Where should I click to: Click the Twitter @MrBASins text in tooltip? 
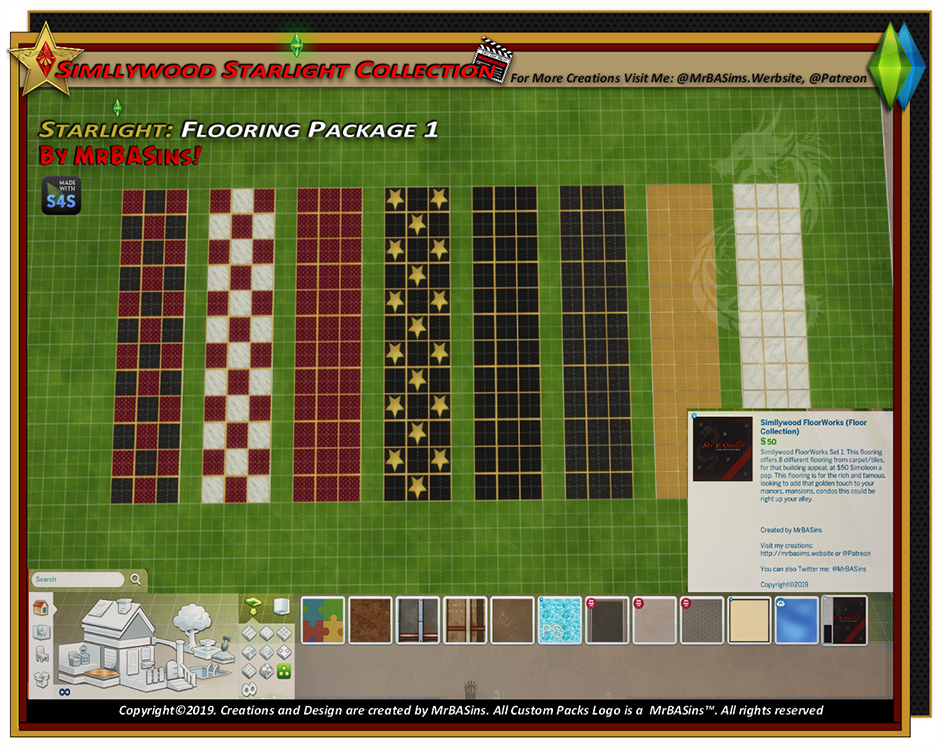[x=813, y=569]
